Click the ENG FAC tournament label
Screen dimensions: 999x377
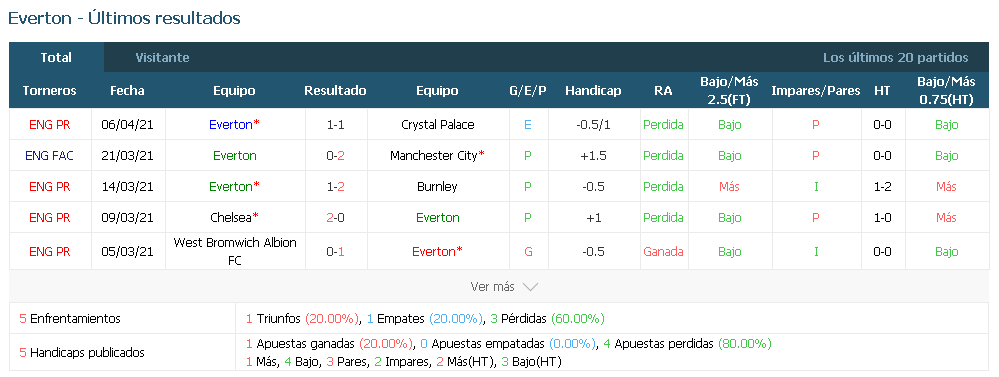(x=50, y=155)
